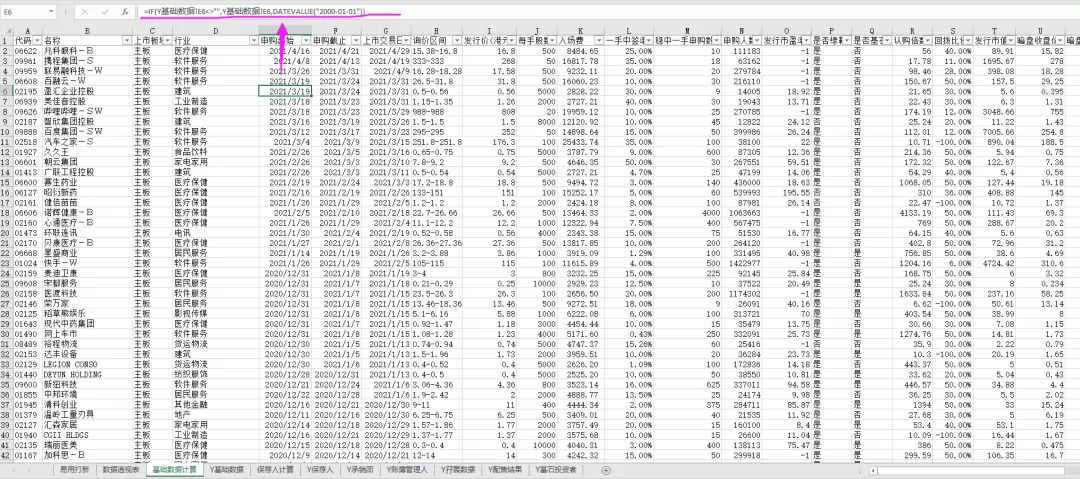Click price range cell 251.8-251.8
1080x479 pixels.
(x=435, y=141)
